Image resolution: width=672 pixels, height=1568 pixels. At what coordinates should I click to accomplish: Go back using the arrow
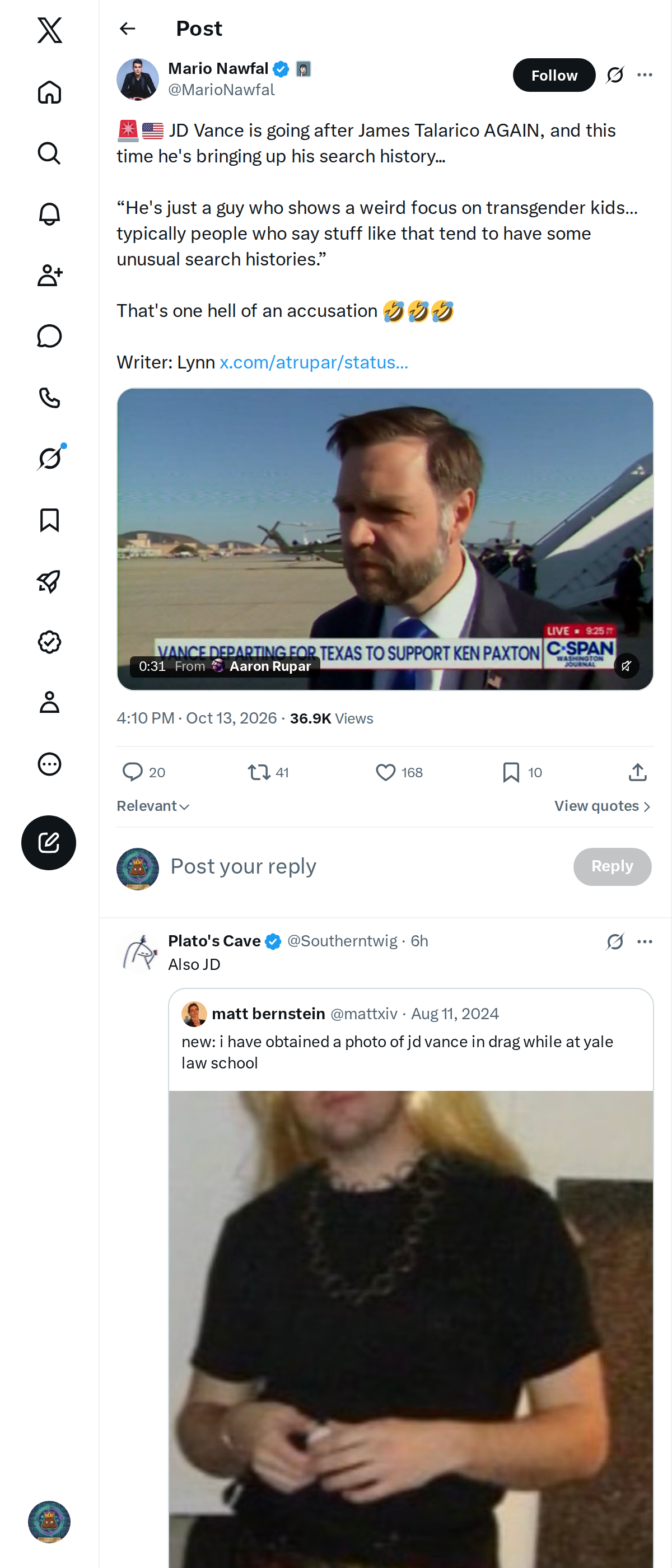pos(127,29)
